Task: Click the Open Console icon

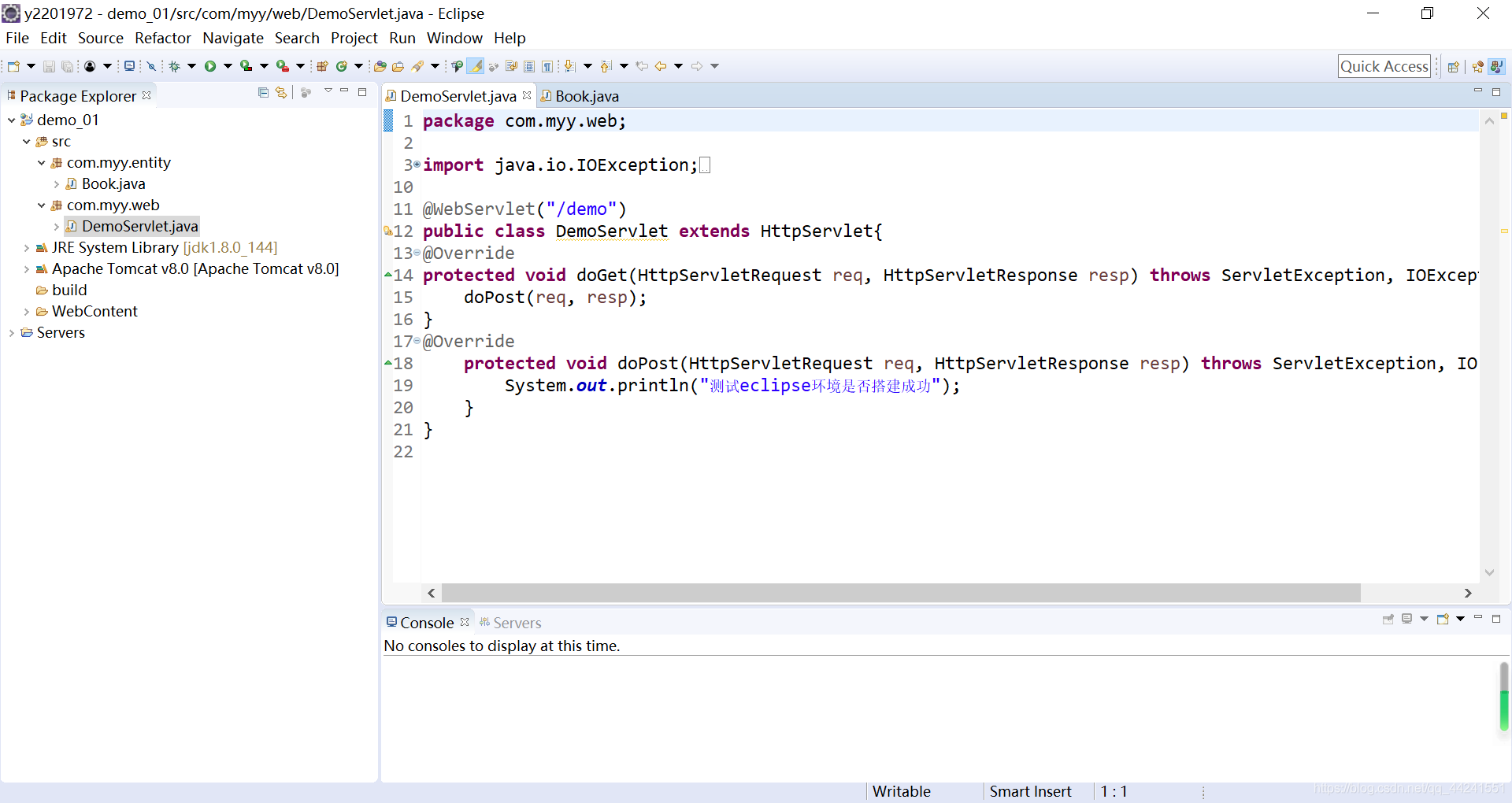Action: 1443,619
